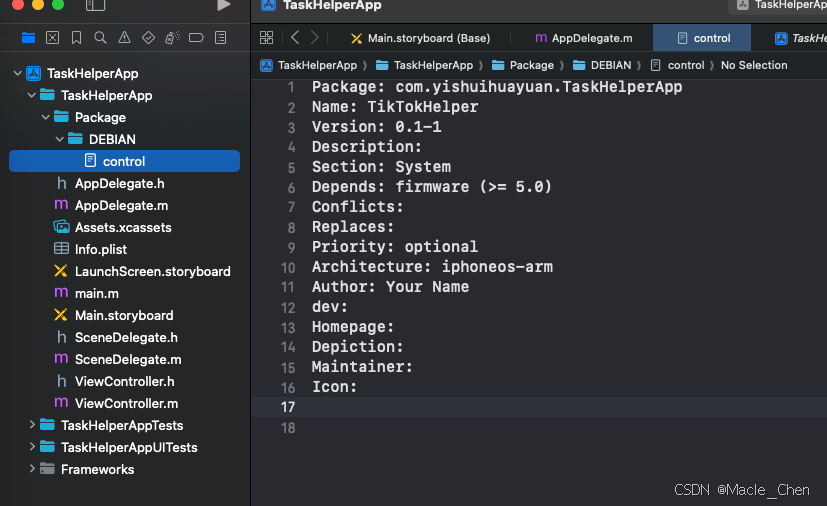Click line number 17 in gutter

288,407
